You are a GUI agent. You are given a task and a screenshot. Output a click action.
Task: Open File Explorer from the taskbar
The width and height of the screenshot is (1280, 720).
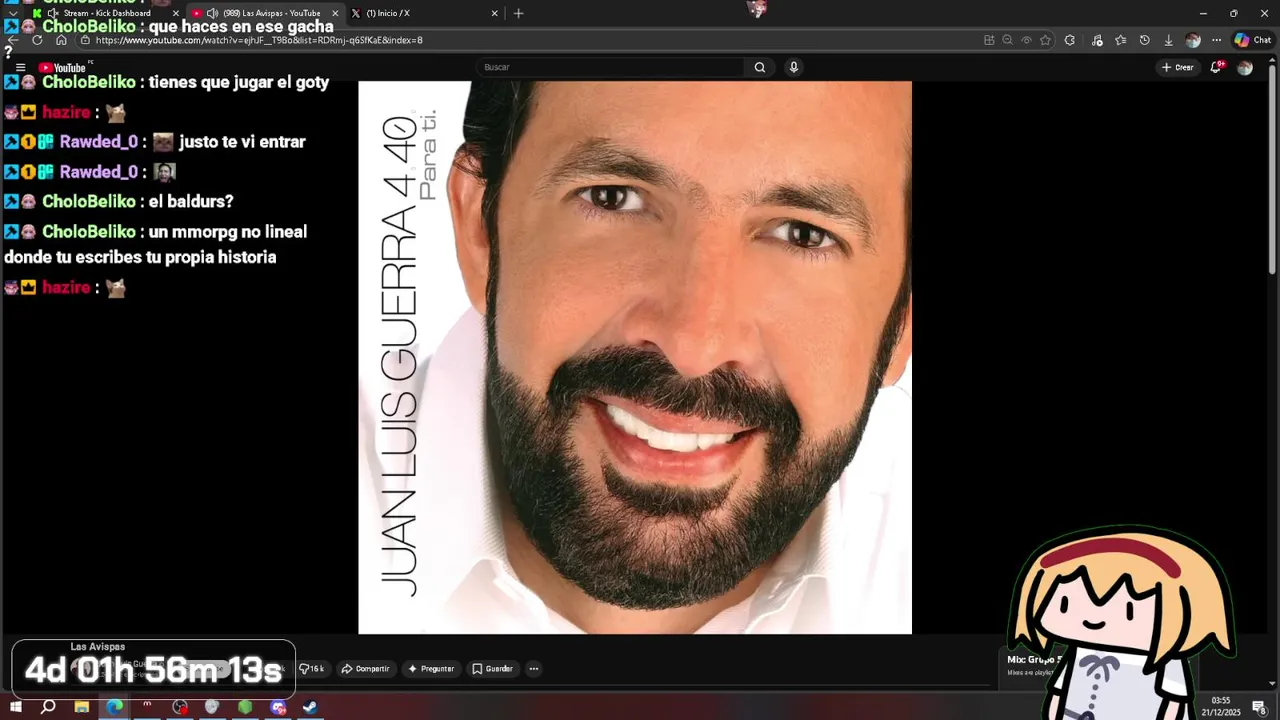pos(82,707)
